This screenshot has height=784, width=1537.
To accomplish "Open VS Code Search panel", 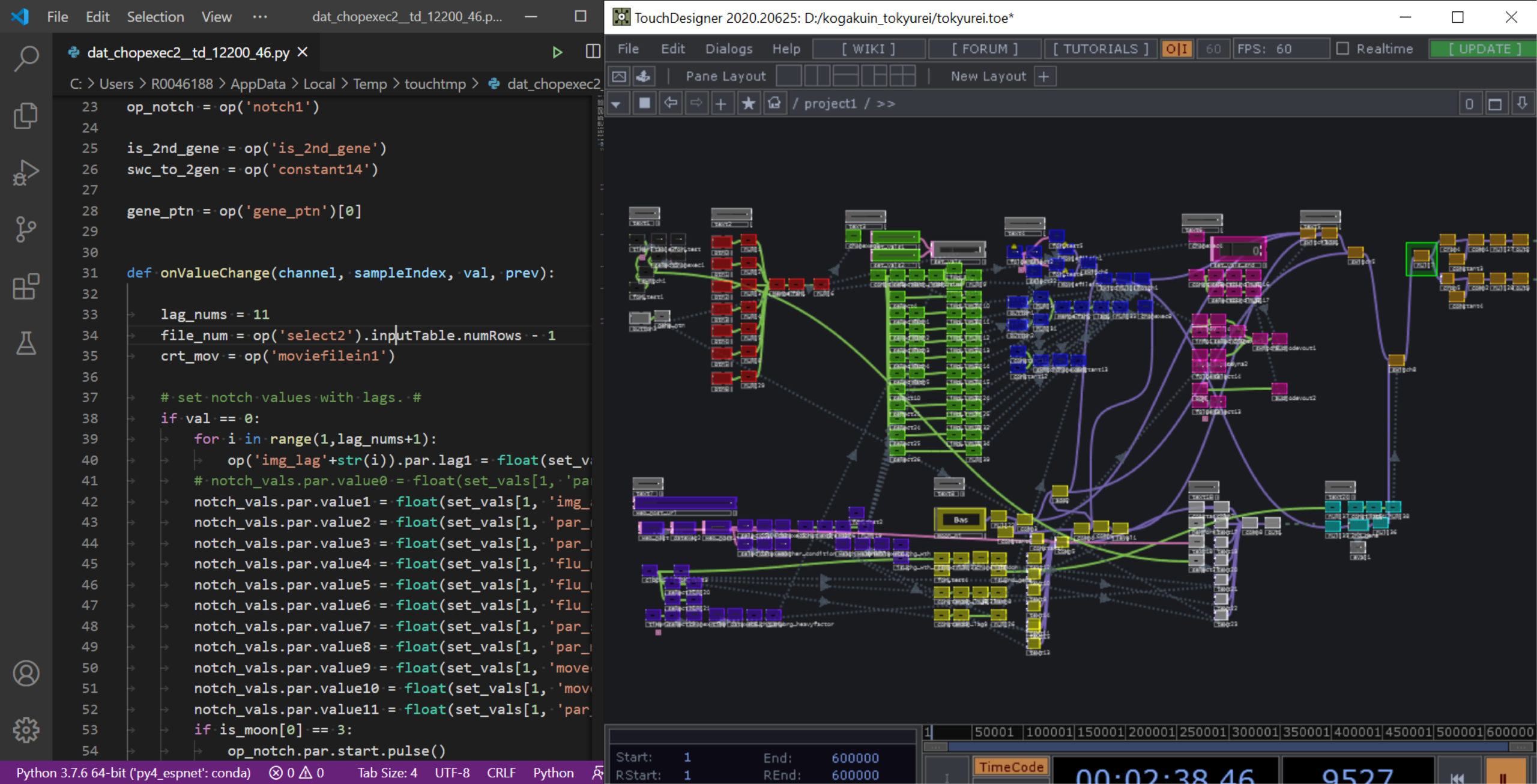I will 26,58.
